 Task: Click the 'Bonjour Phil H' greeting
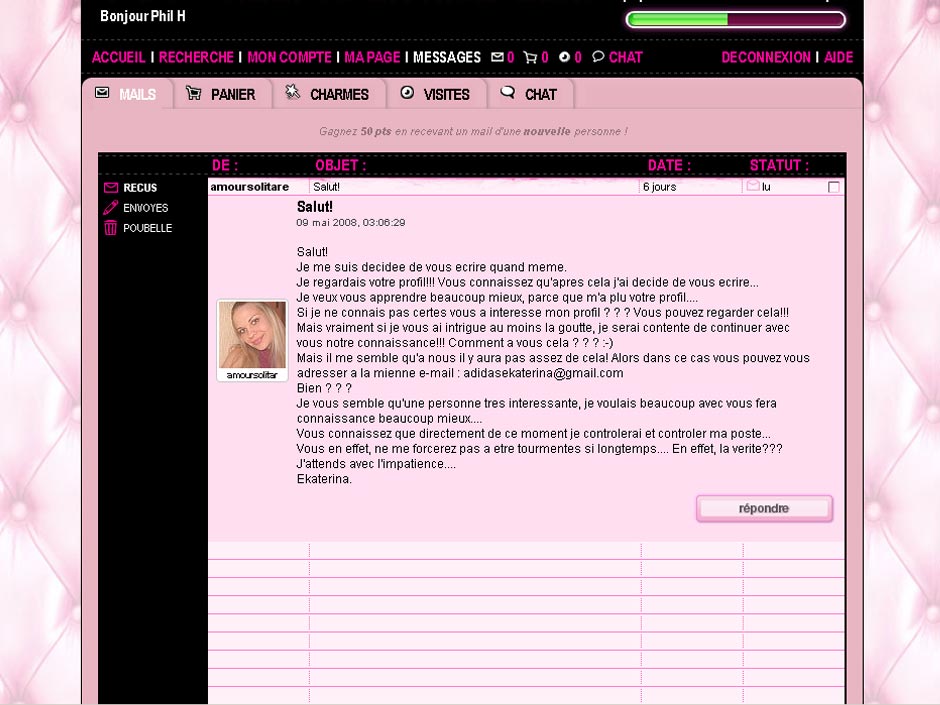[x=143, y=16]
